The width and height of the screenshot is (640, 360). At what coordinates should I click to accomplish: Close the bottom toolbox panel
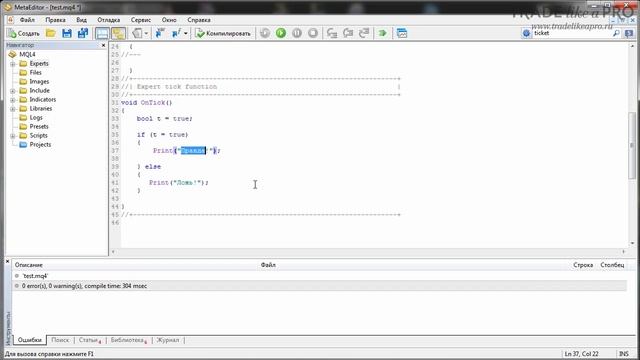coord(7,261)
